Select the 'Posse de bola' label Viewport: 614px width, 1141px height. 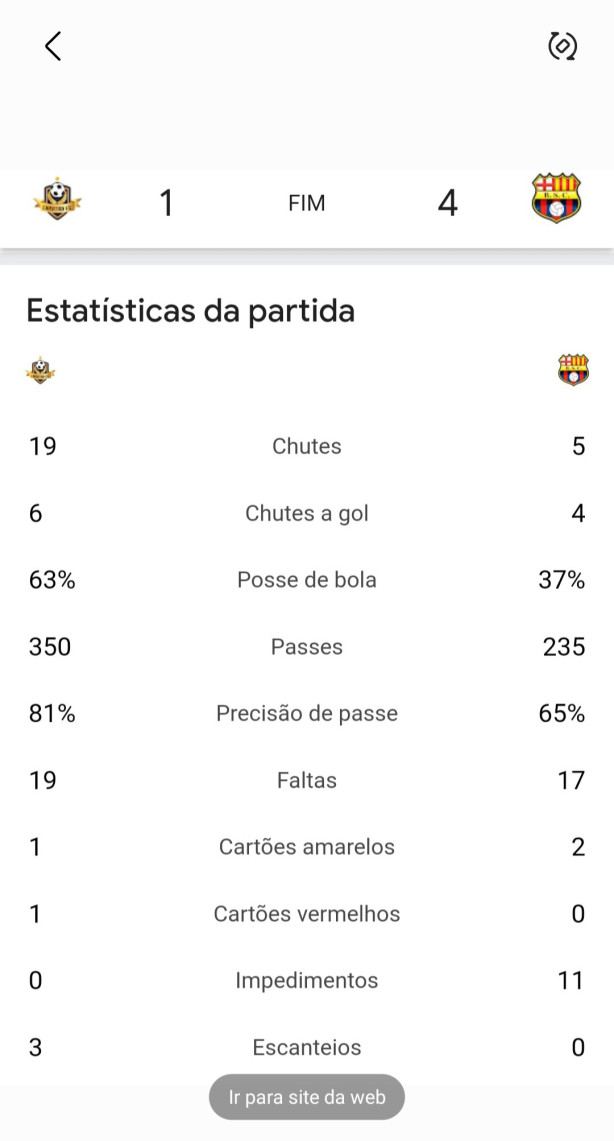307,580
